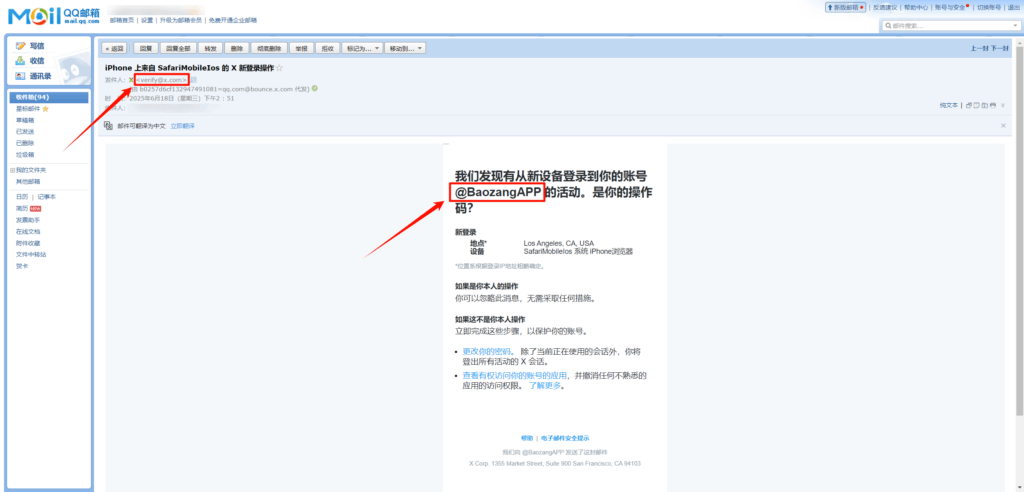The width and height of the screenshot is (1024, 492).
Task: Click the 举报 report button
Action: 301,48
